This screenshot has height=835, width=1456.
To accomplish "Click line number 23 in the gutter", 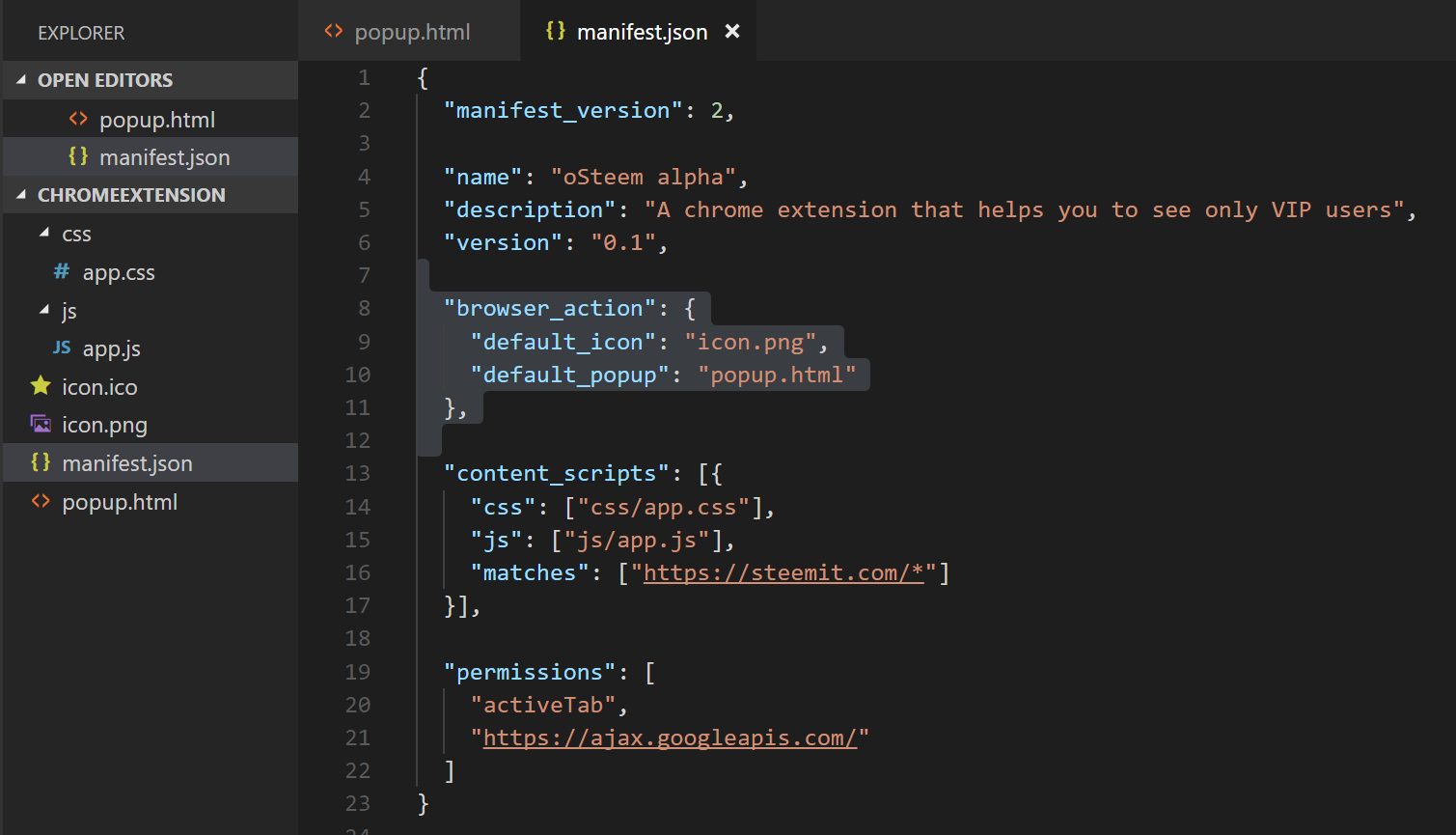I will coord(357,803).
